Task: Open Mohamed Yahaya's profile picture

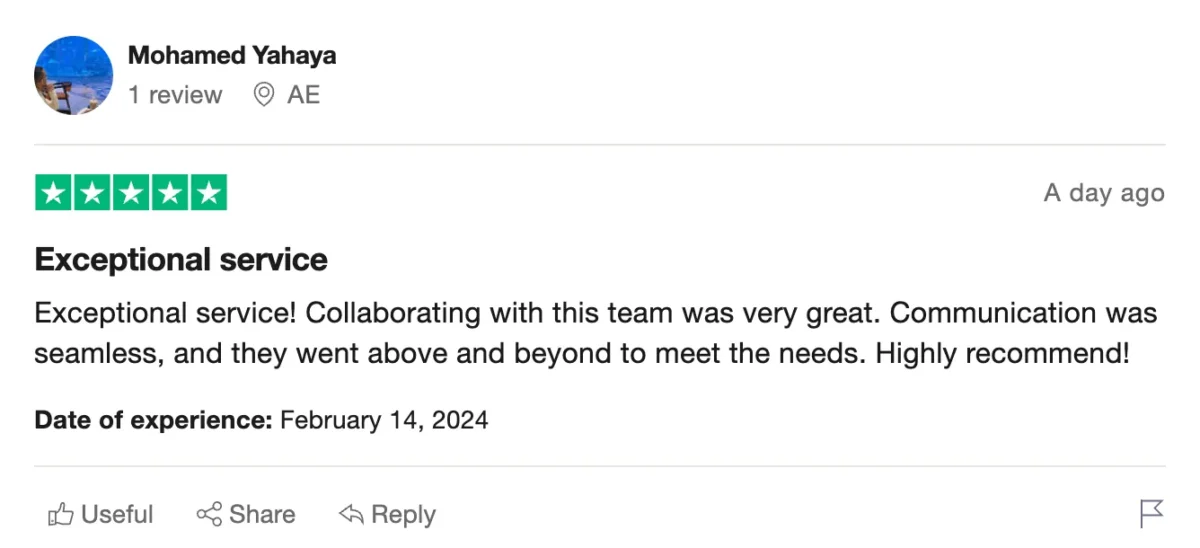Action: [74, 75]
